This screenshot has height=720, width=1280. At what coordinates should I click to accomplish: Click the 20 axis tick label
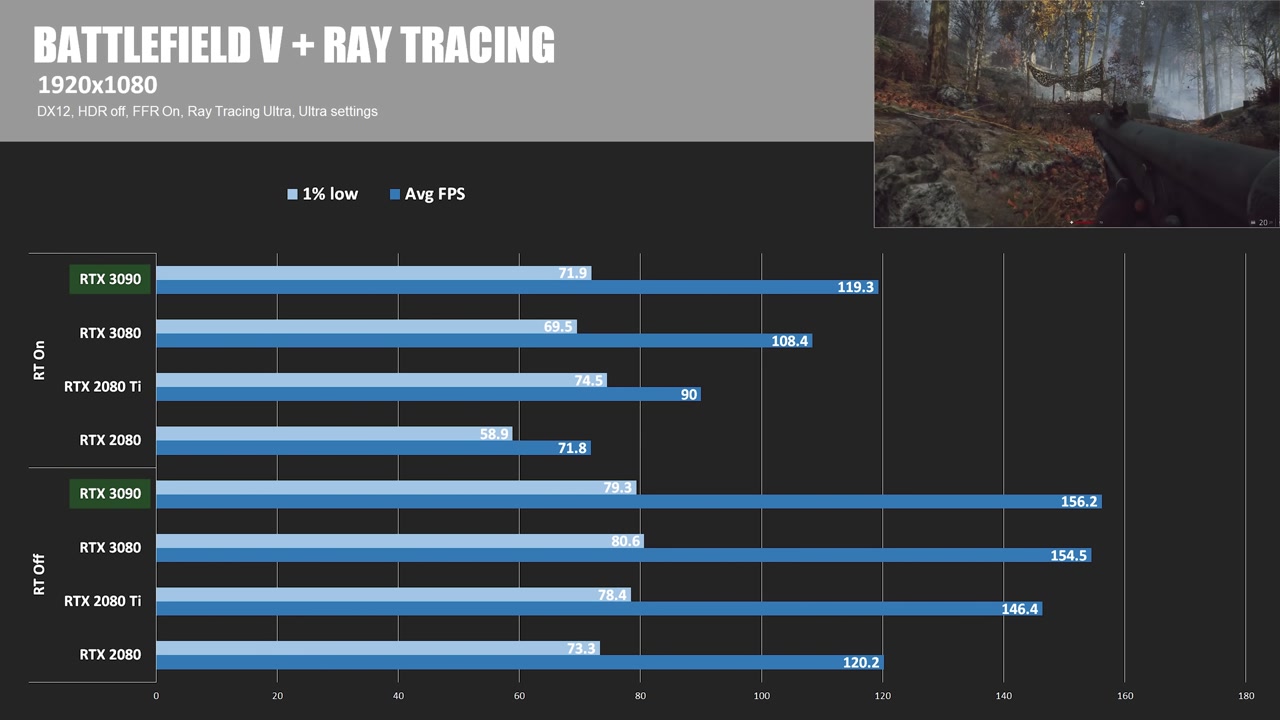[x=277, y=696]
